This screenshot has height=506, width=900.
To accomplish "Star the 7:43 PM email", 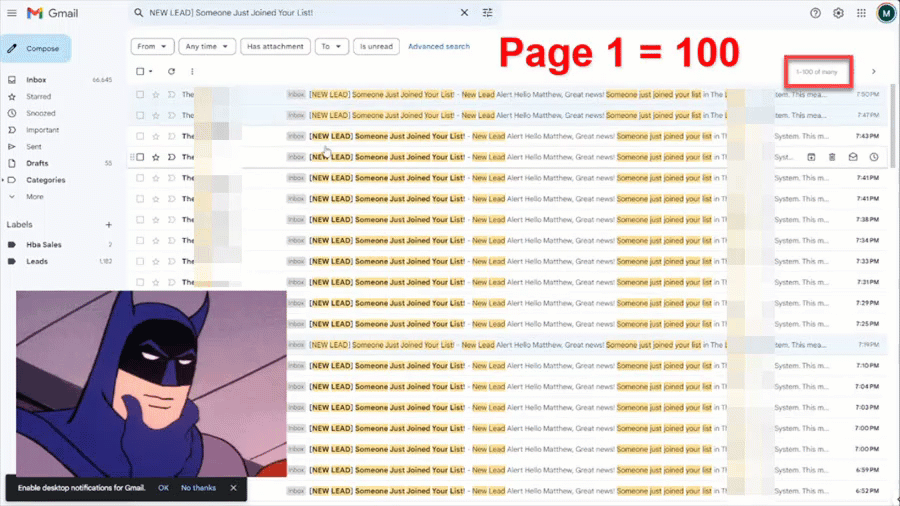I will (x=156, y=136).
